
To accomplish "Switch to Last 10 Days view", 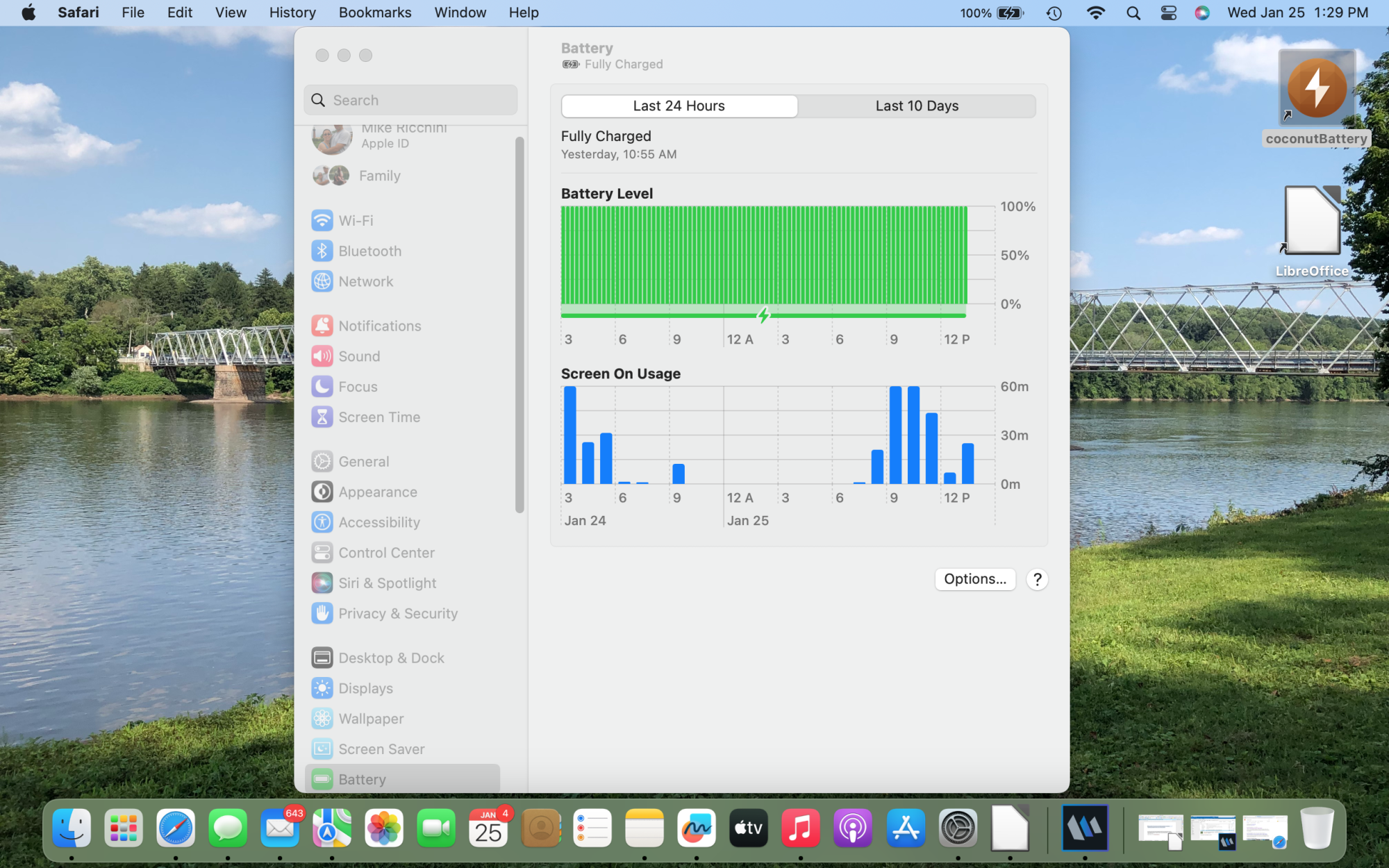I will pos(917,106).
